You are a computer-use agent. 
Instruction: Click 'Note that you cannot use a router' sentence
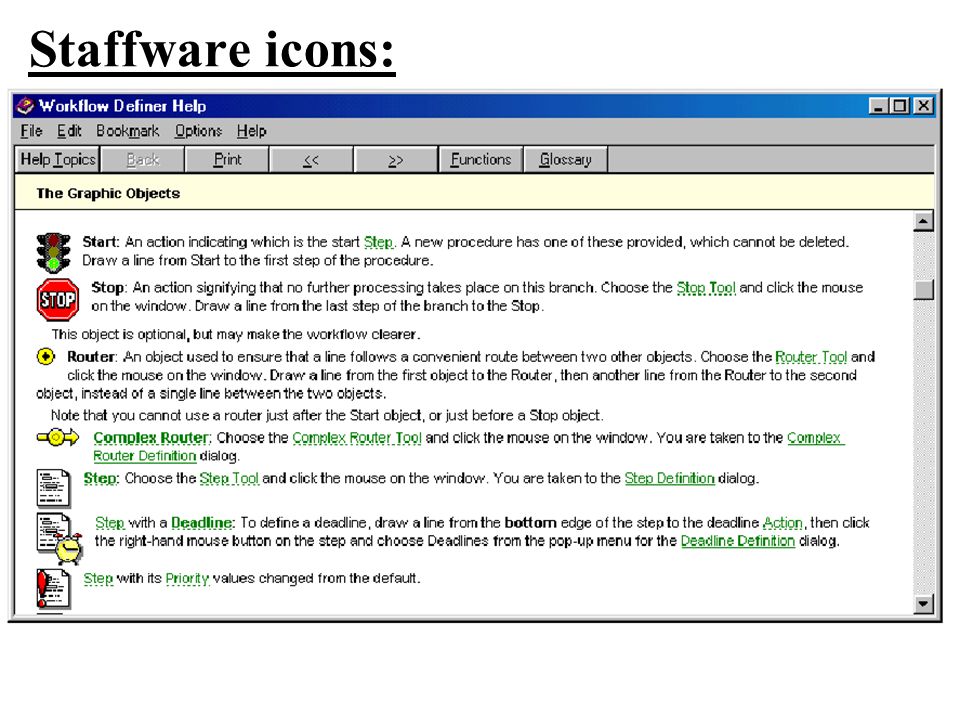pos(327,415)
